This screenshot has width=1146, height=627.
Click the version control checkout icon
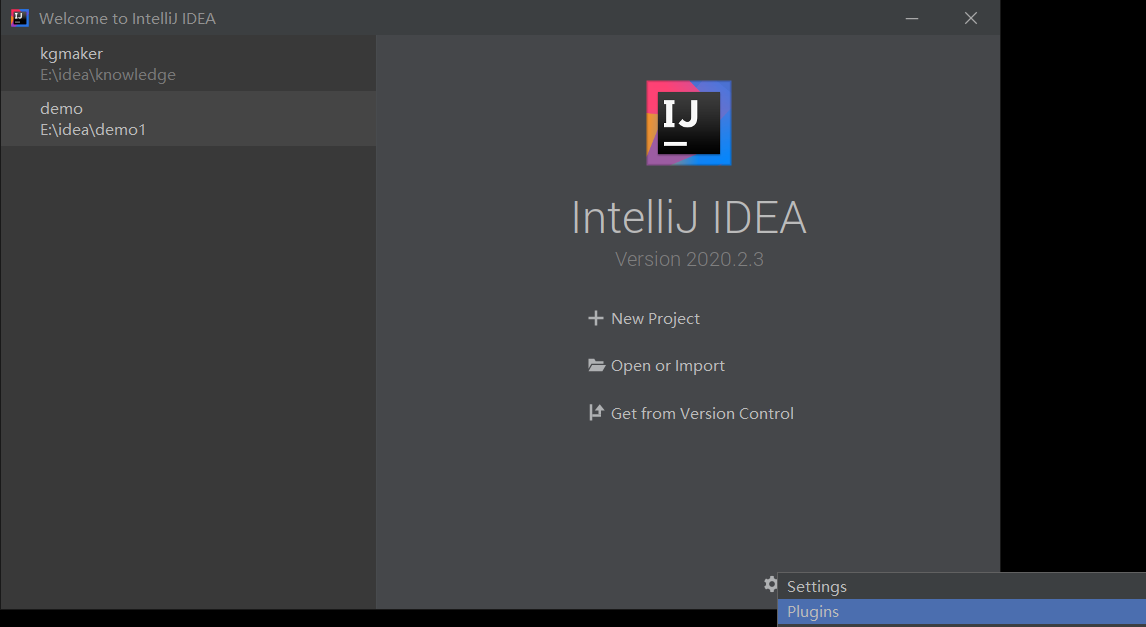point(596,413)
